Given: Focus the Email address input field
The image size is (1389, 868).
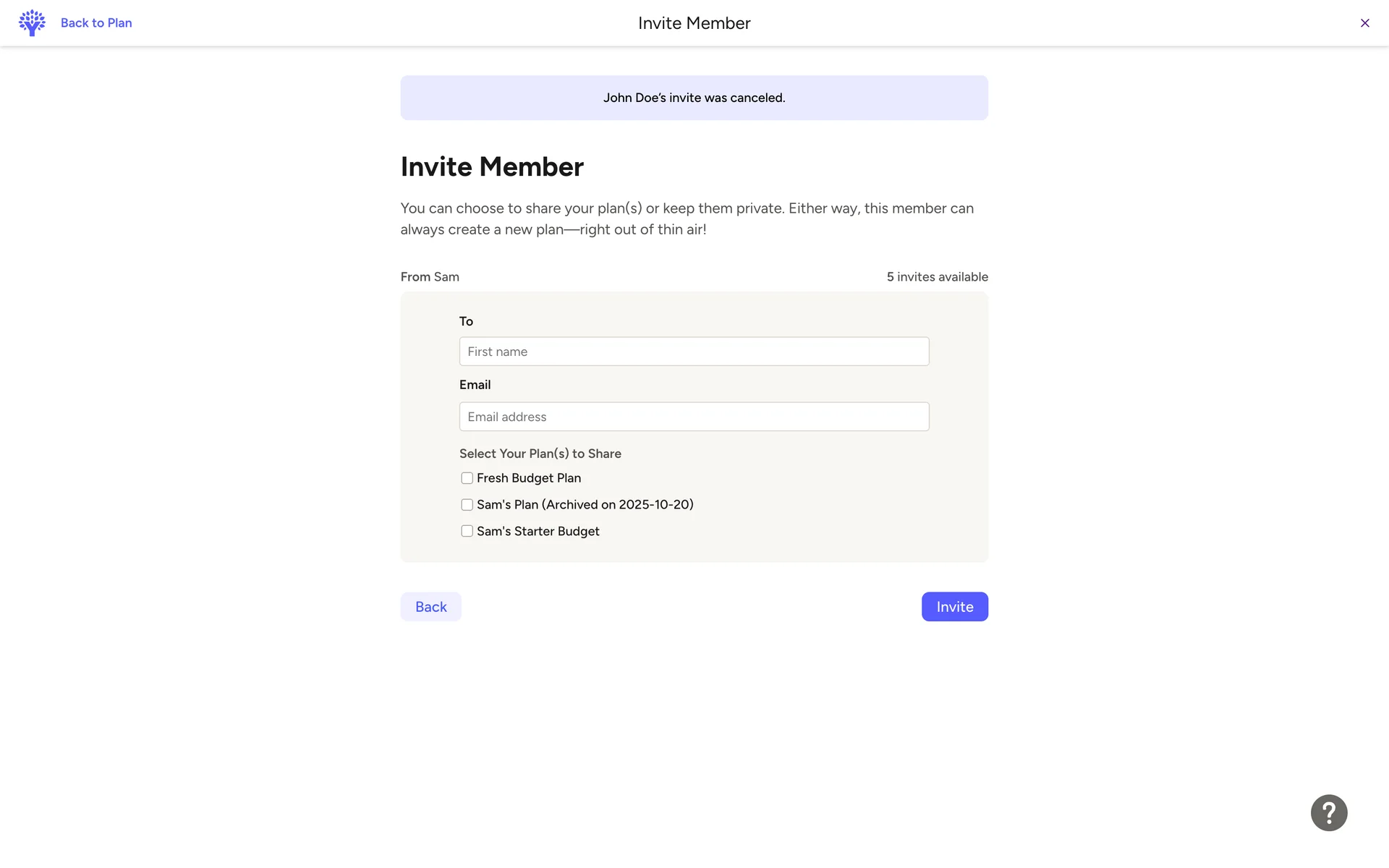Looking at the screenshot, I should (694, 417).
